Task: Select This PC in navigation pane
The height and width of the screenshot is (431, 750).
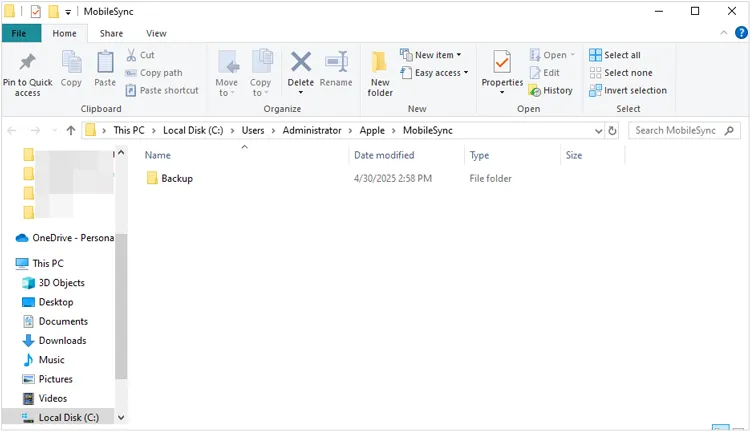Action: [x=40, y=264]
